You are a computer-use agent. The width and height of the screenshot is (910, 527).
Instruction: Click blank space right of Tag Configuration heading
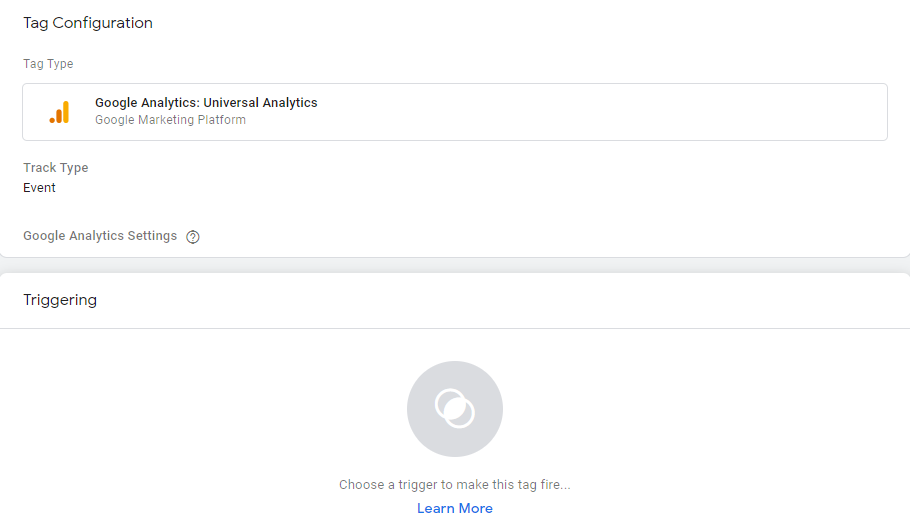click(x=500, y=23)
